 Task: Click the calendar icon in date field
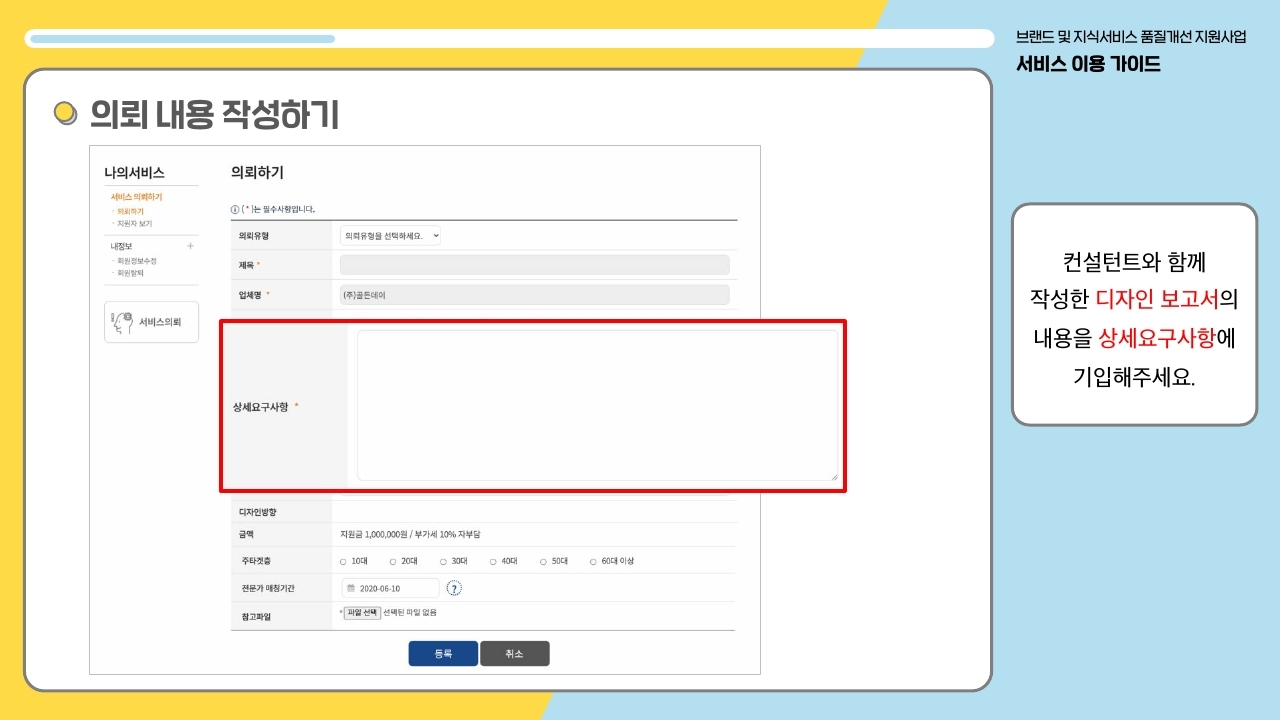pos(351,588)
